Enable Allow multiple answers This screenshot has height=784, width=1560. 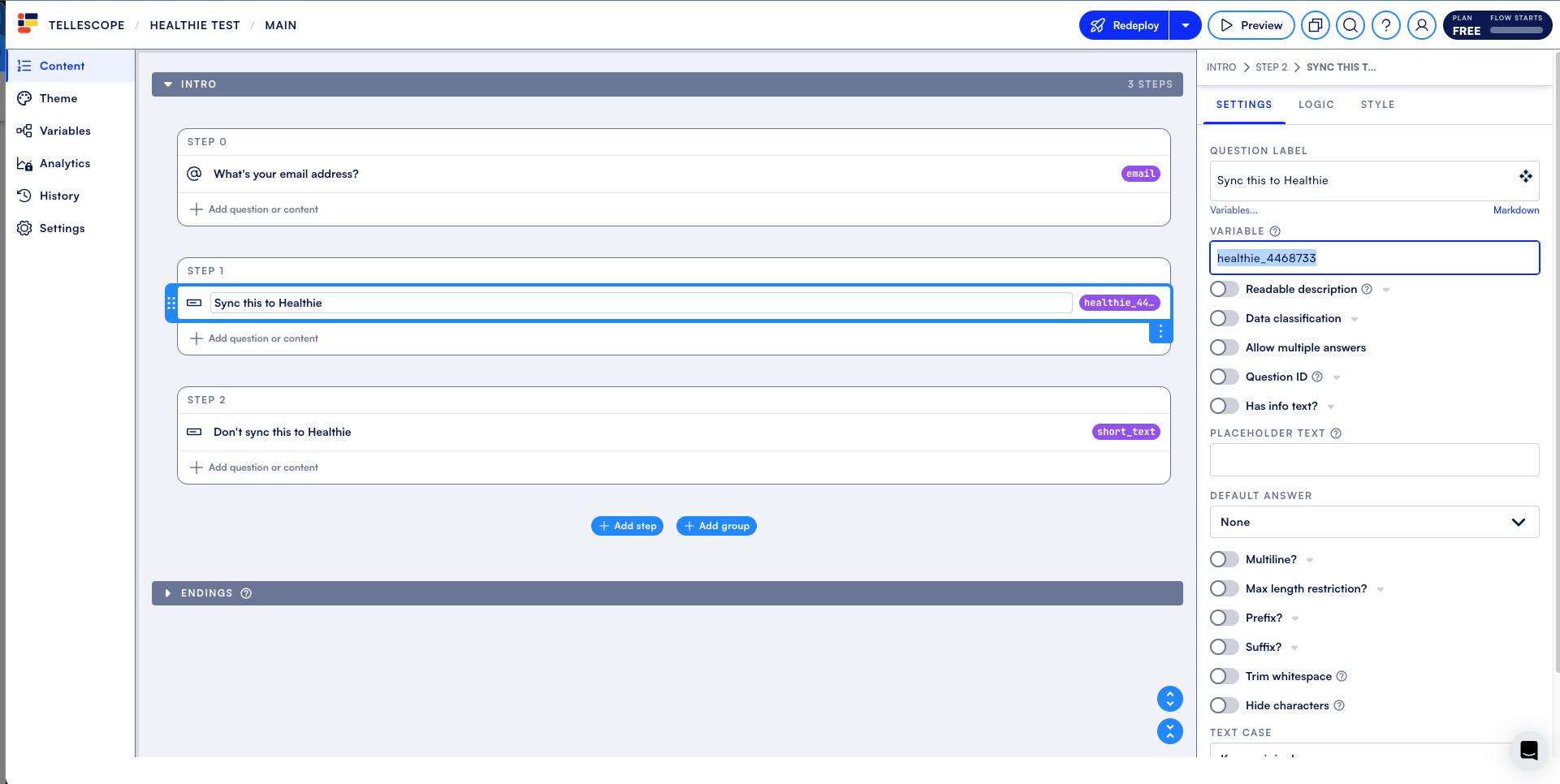pos(1224,347)
